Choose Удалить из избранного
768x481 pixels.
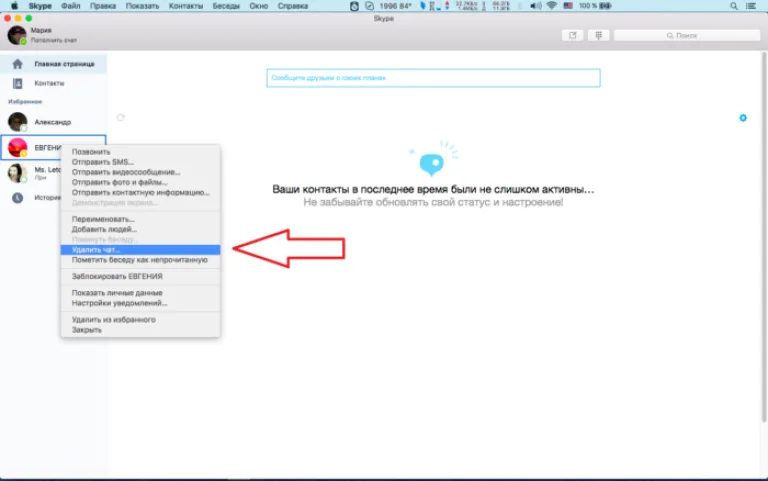coord(141,320)
